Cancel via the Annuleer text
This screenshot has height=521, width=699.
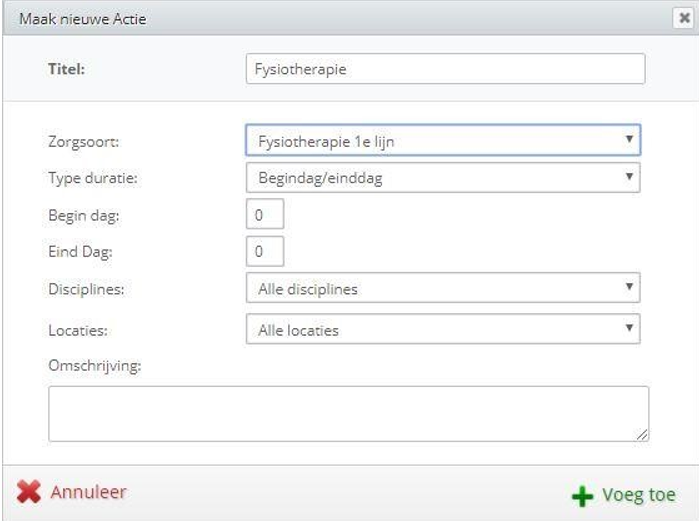88,492
